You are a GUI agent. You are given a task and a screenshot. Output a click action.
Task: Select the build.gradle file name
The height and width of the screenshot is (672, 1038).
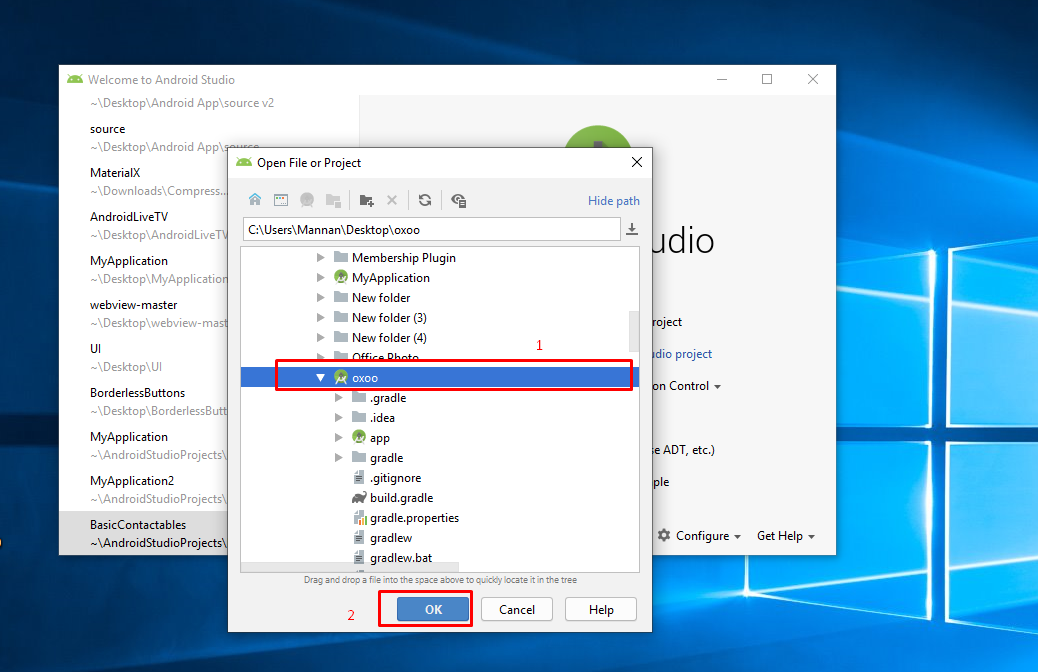click(401, 498)
